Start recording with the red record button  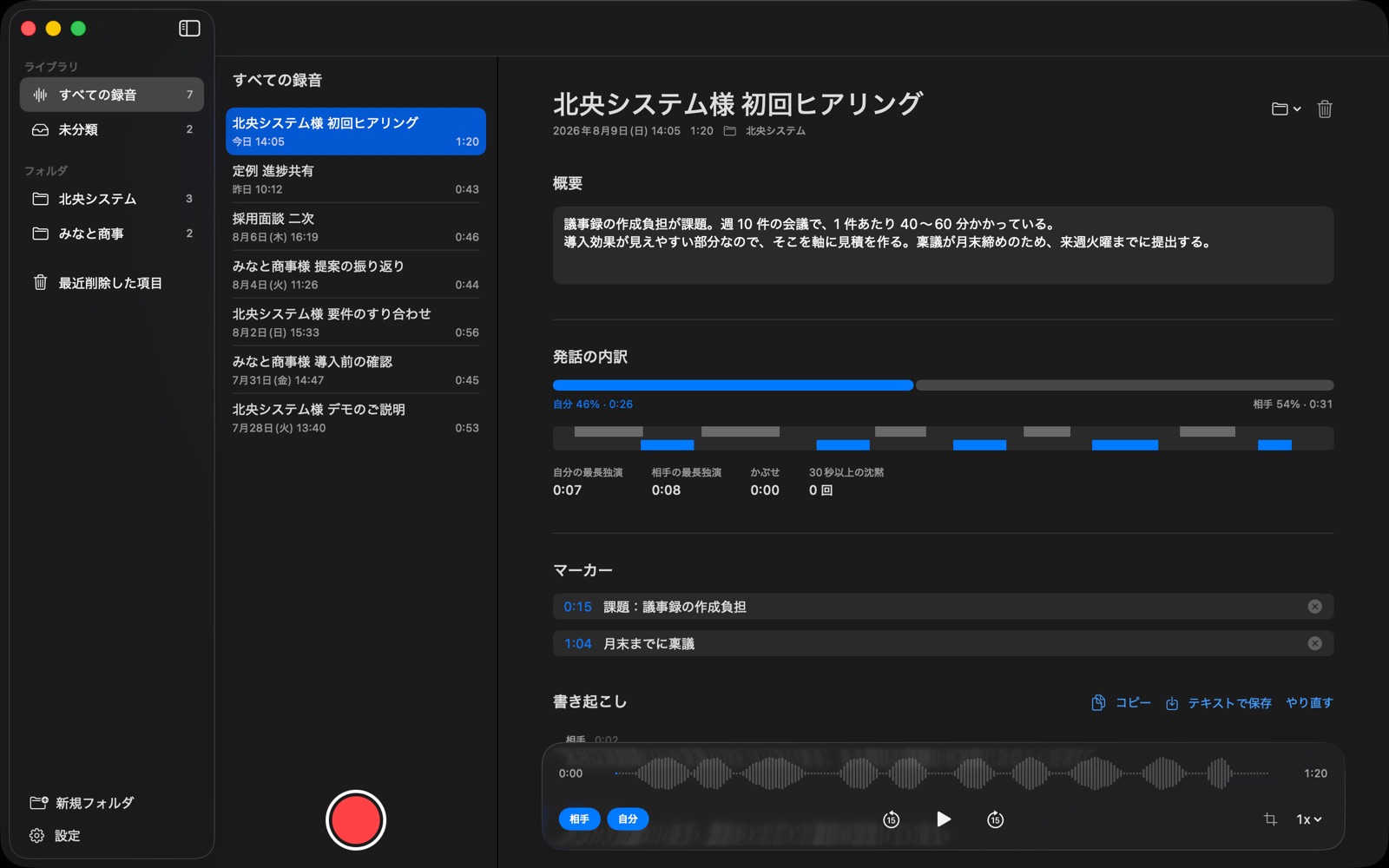pyautogui.click(x=356, y=820)
